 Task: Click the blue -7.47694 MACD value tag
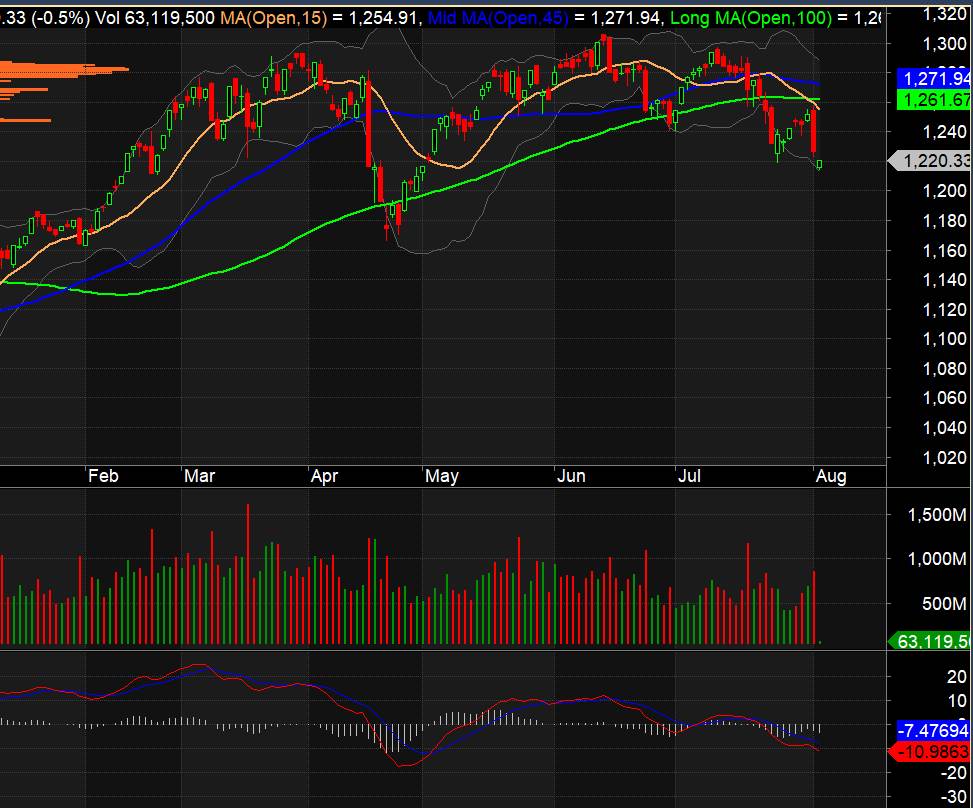[x=933, y=730]
